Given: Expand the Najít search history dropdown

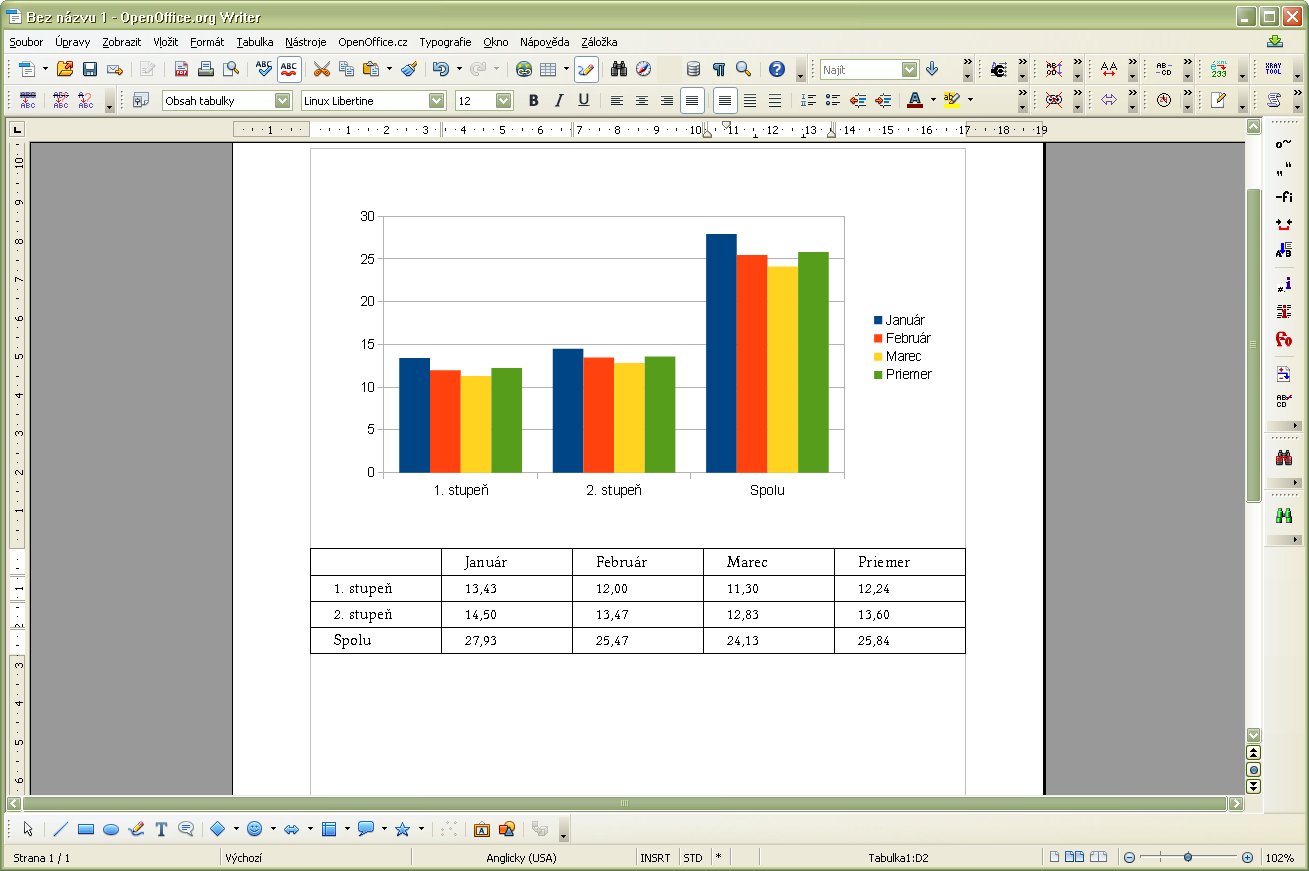Looking at the screenshot, I should [909, 69].
